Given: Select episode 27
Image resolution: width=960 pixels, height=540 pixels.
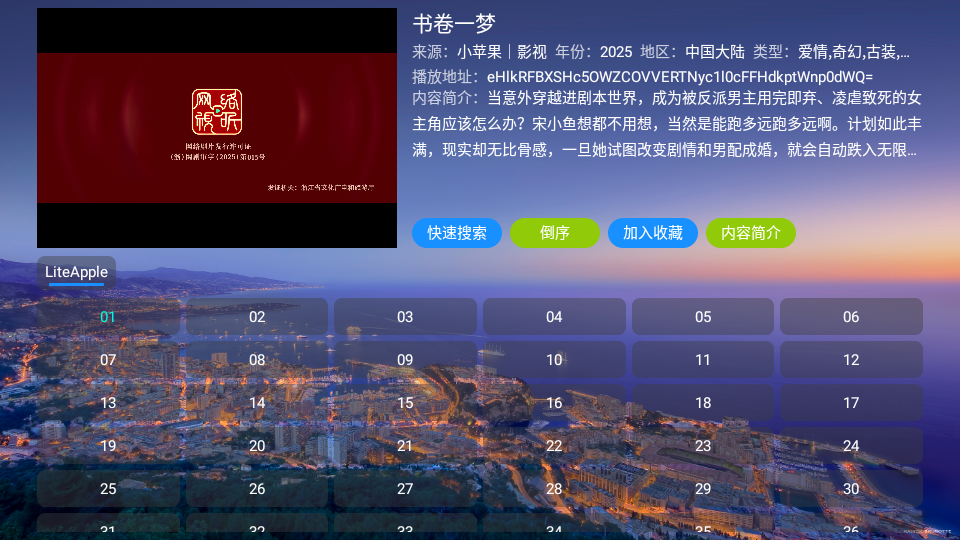Looking at the screenshot, I should click(405, 489).
